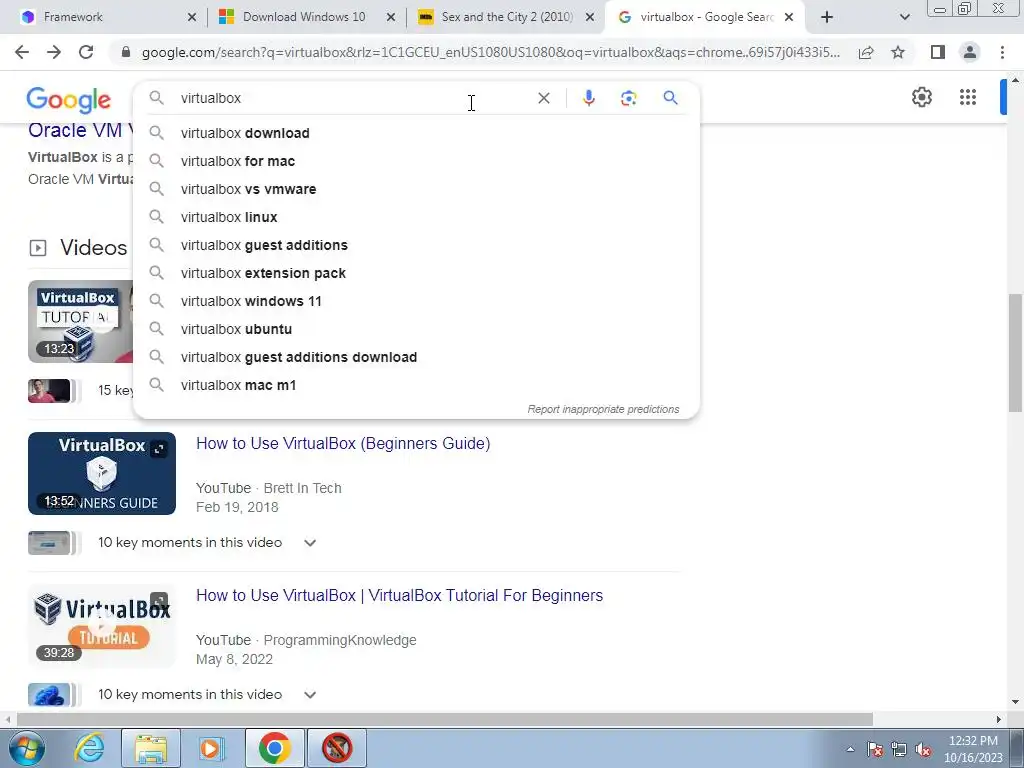Open the Windows Start button
This screenshot has height=768, width=1024.
tap(25, 748)
